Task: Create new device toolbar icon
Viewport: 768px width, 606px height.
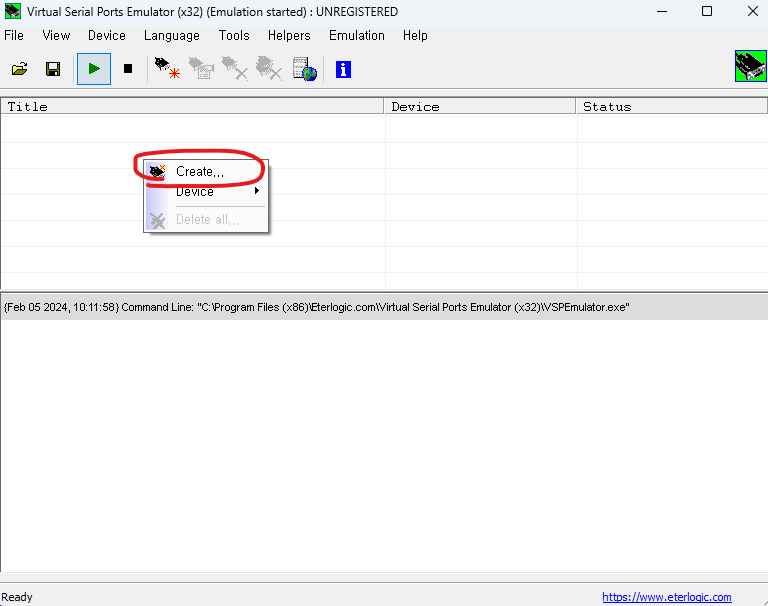Action: [x=167, y=68]
